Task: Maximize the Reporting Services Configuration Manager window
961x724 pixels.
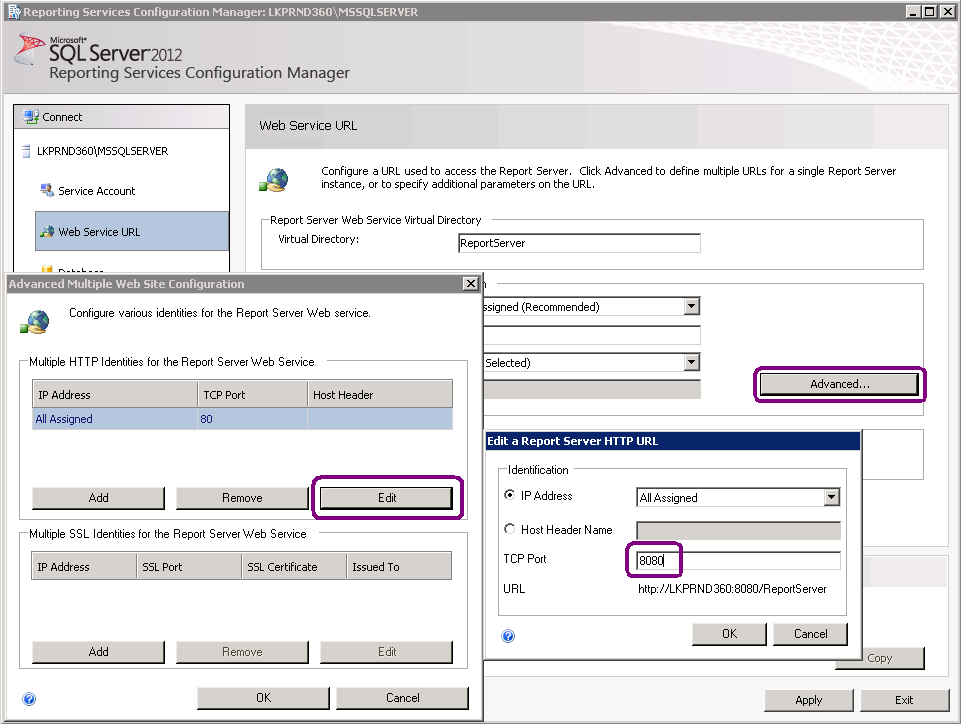Action: pyautogui.click(x=930, y=12)
